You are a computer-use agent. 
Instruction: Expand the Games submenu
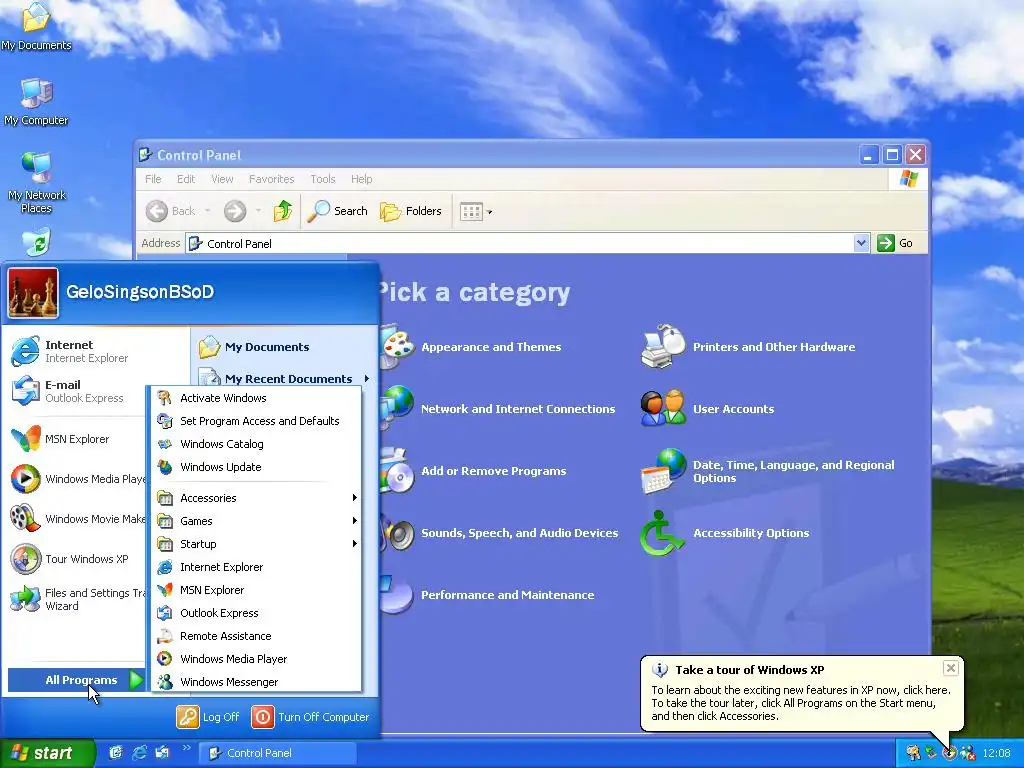[256, 521]
